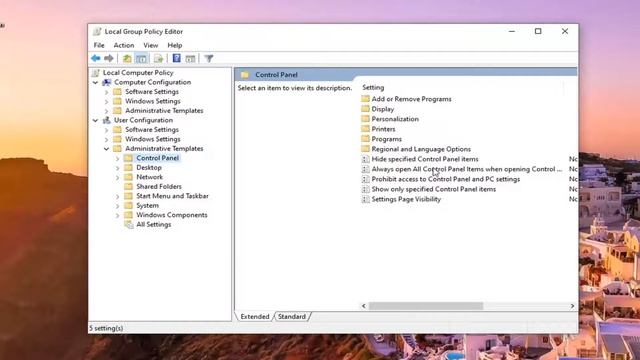Click the Settings Page Visibility policy icon
Screen dimensions: 640x360
[365, 199]
